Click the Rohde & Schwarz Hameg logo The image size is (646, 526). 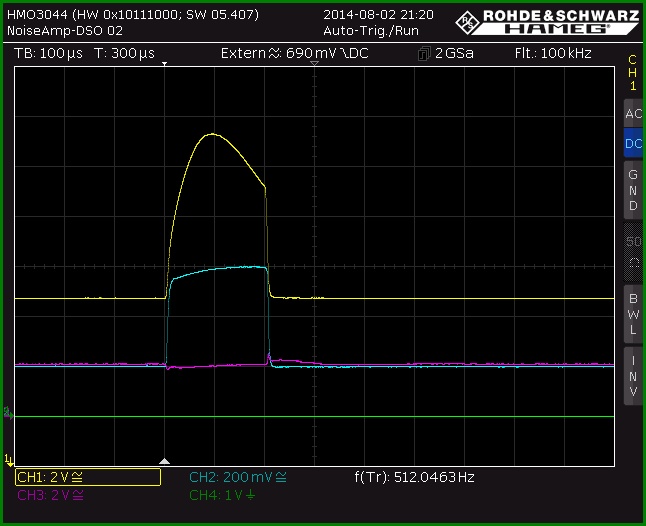(548, 22)
